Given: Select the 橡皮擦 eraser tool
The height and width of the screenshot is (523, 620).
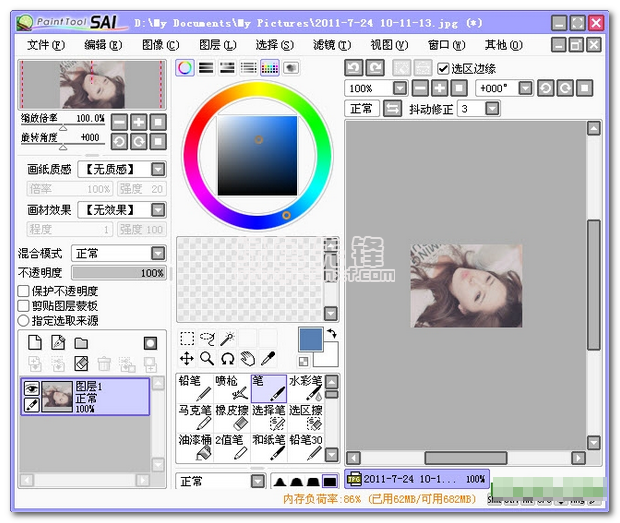Looking at the screenshot, I should point(232,417).
